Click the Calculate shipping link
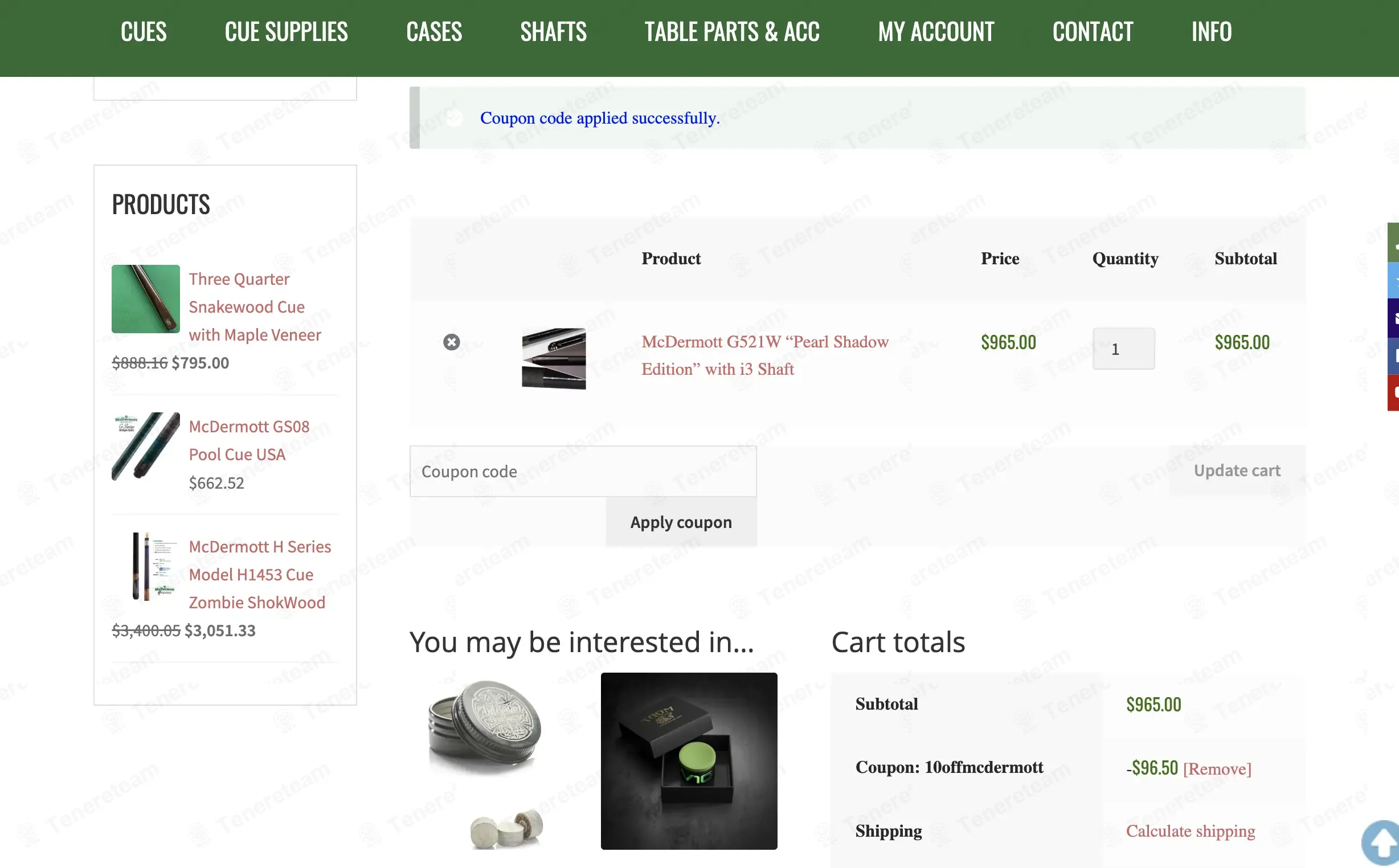Viewport: 1399px width, 868px height. (x=1190, y=830)
